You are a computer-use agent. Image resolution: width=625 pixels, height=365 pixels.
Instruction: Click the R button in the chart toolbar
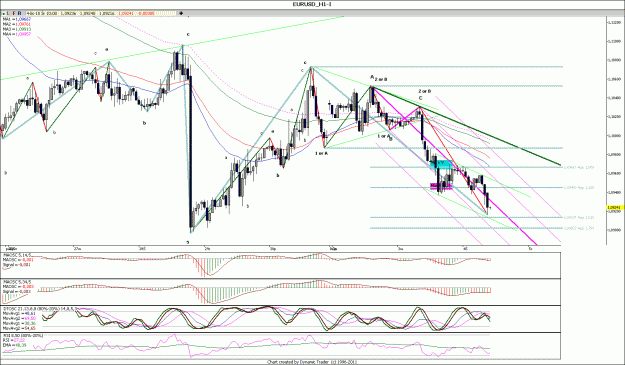coord(19,13)
